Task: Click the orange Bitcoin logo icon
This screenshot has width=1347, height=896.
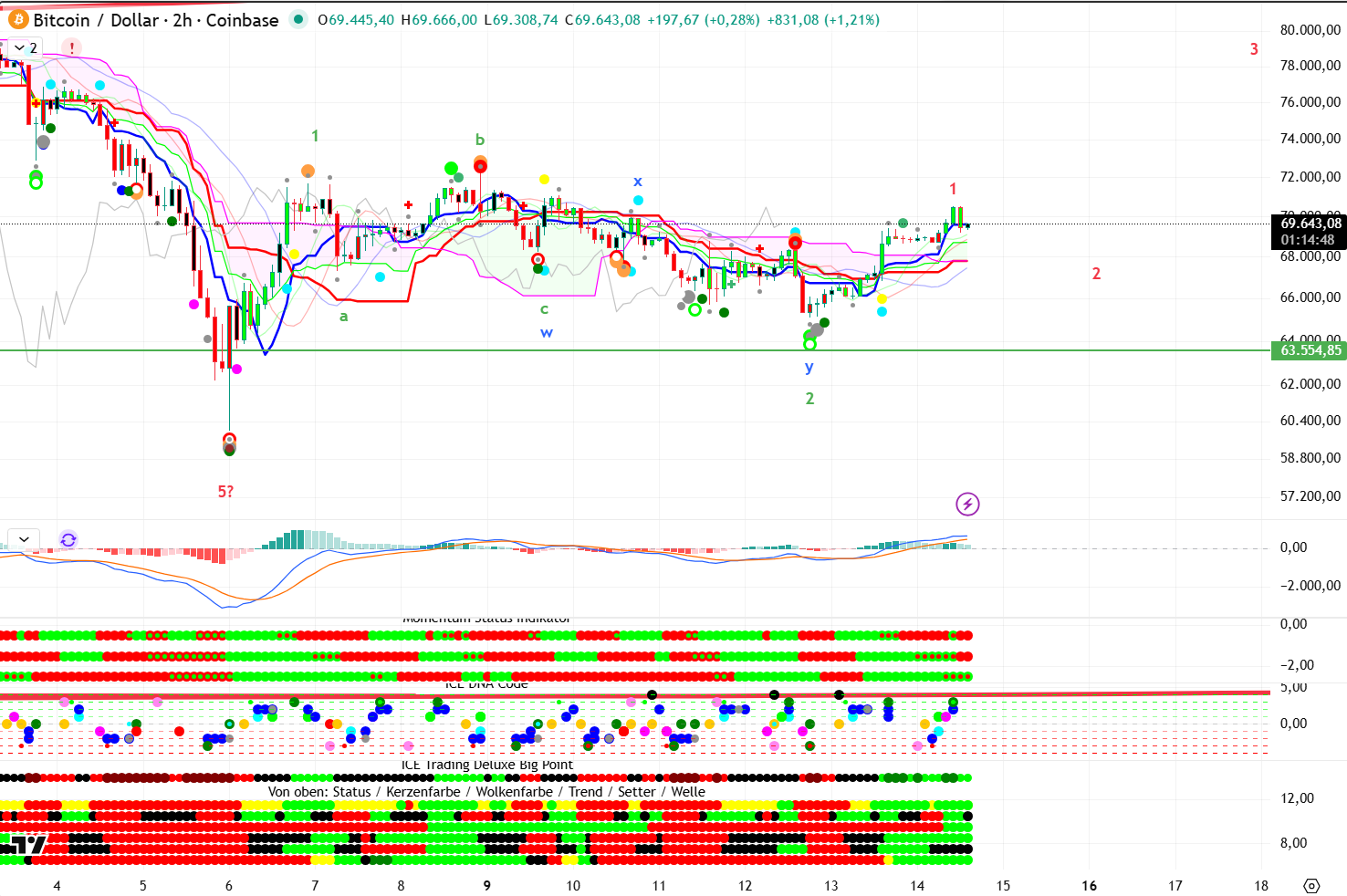Action: point(18,19)
